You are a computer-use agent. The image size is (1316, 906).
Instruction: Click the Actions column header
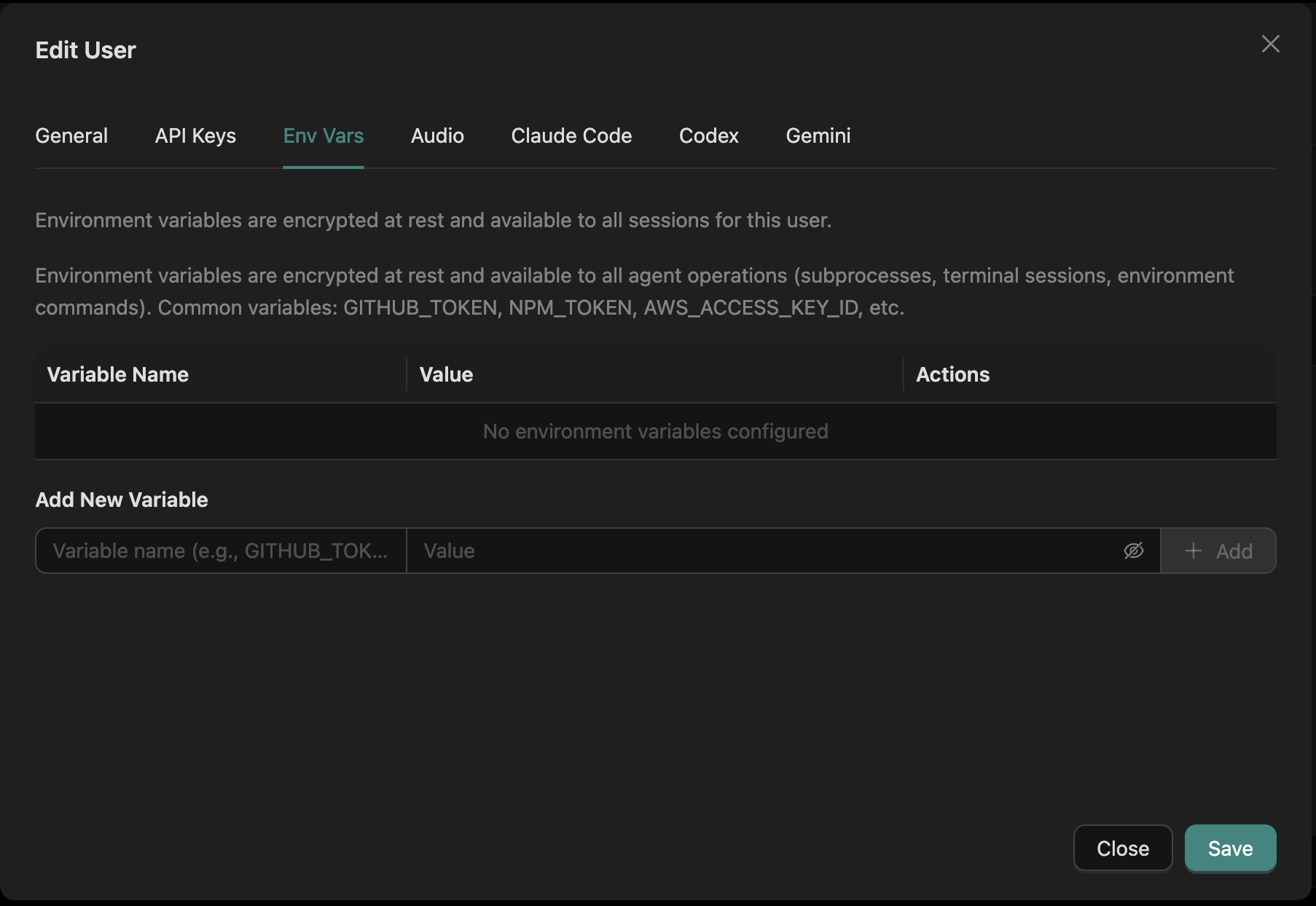point(952,374)
